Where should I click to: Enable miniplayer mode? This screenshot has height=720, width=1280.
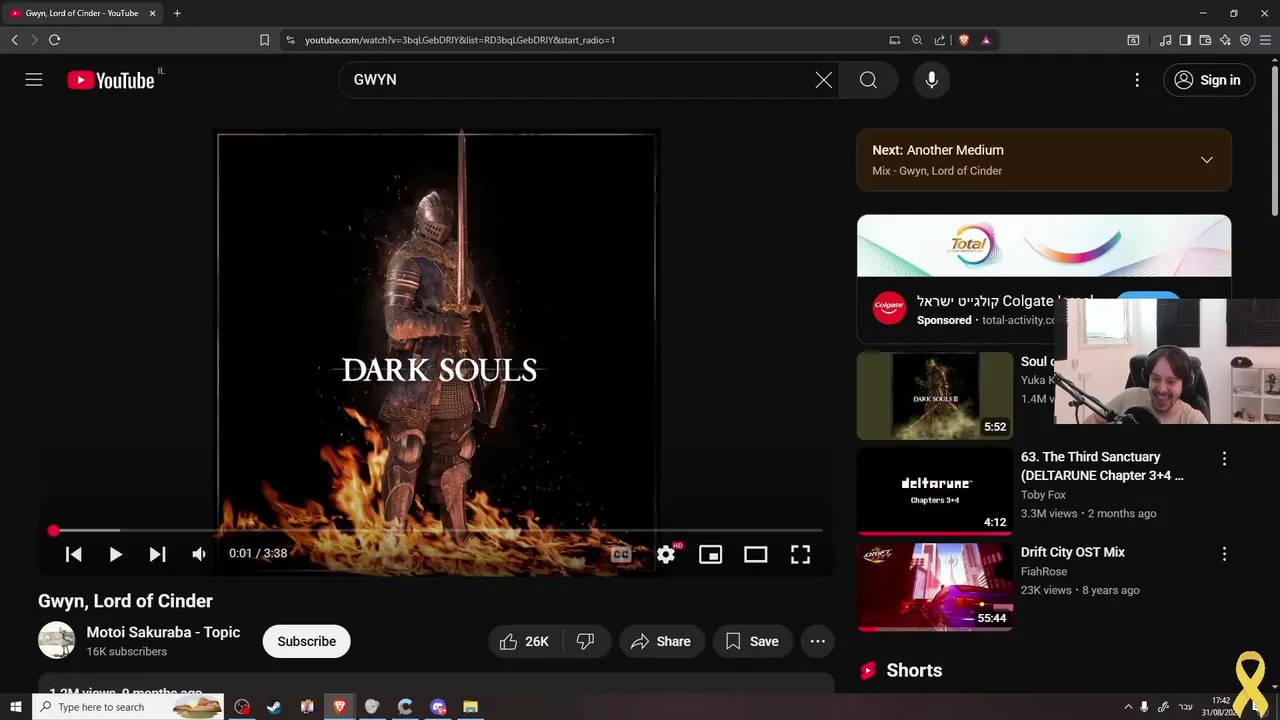pyautogui.click(x=710, y=554)
